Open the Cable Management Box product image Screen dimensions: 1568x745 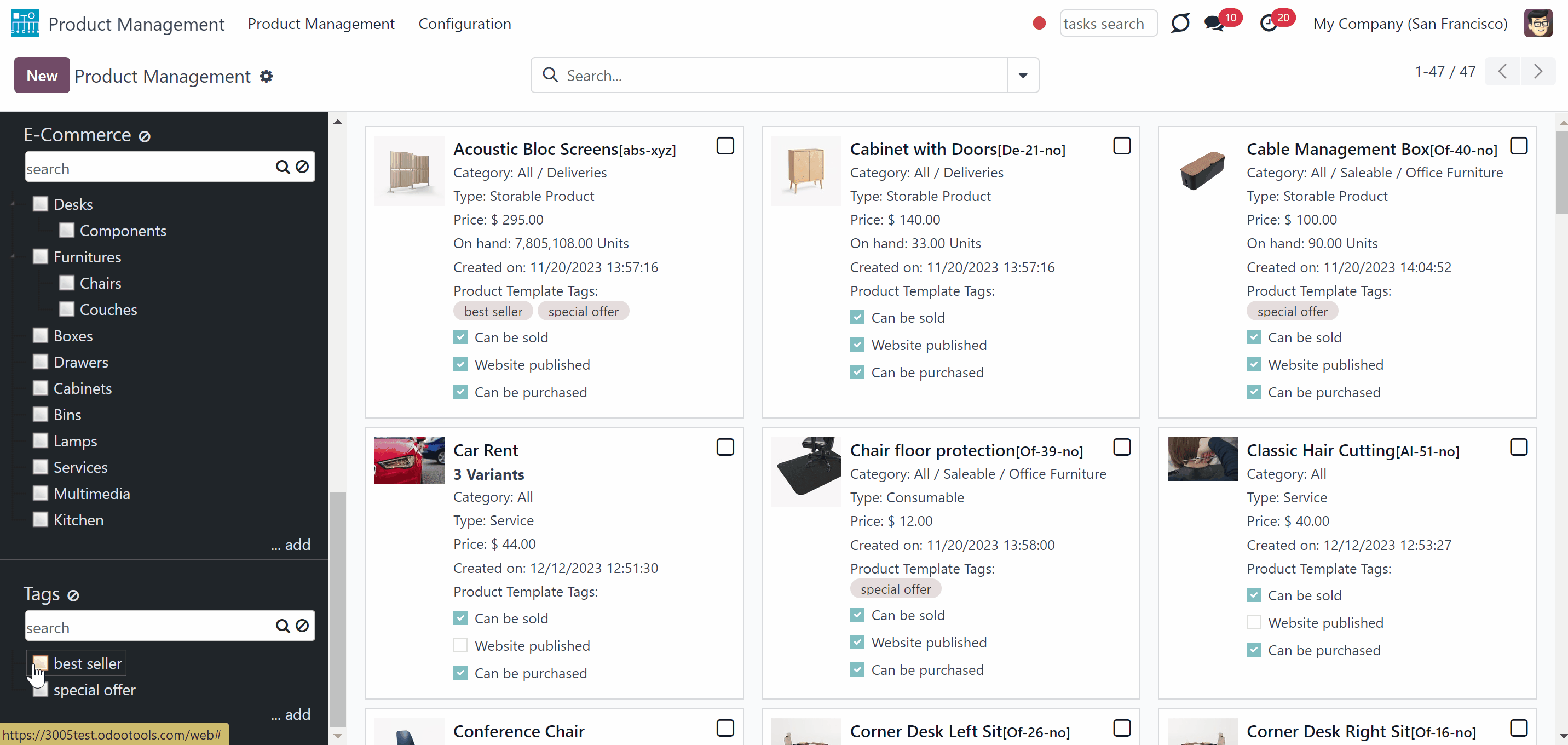click(x=1202, y=170)
